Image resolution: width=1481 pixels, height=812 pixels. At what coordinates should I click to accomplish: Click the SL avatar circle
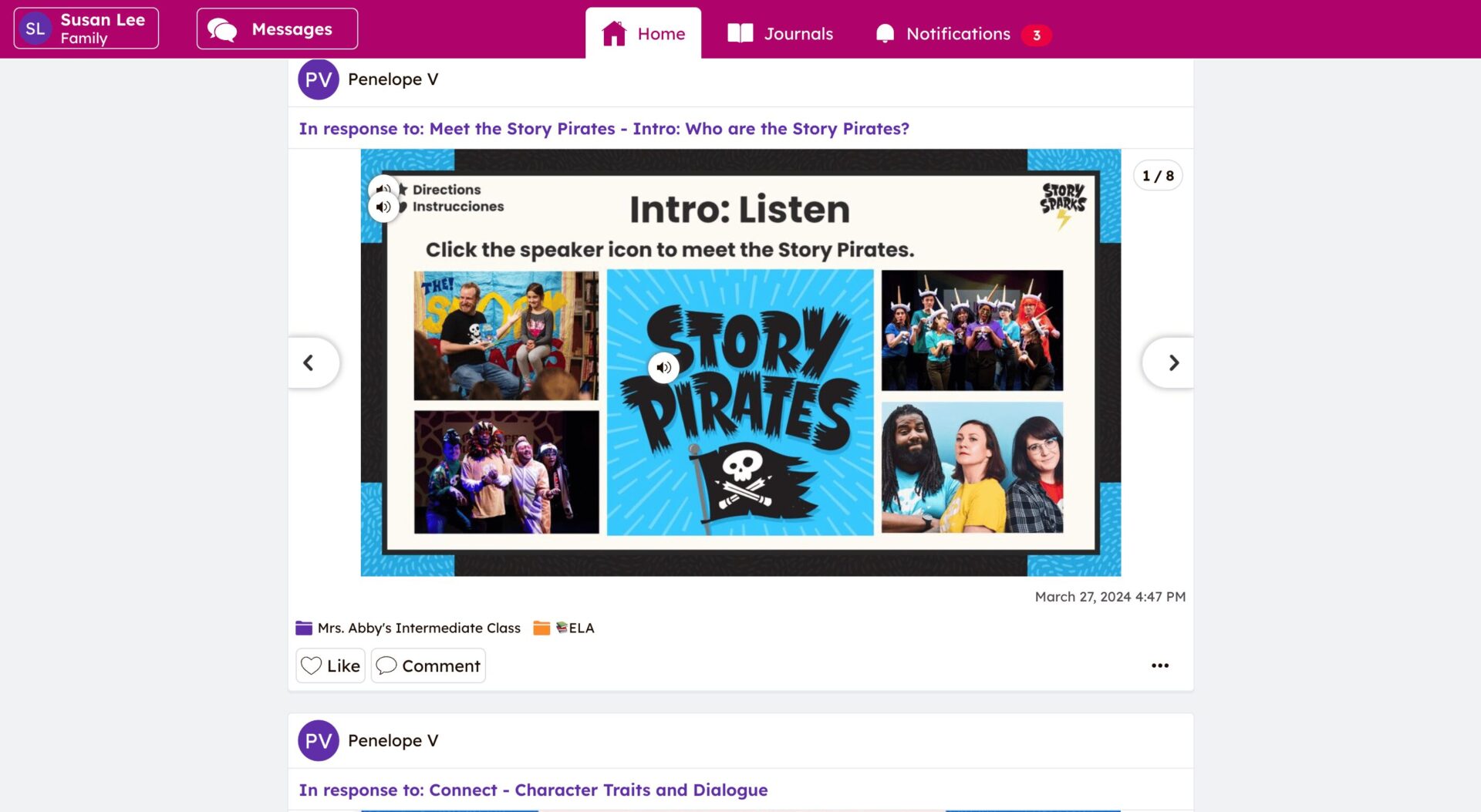[35, 29]
